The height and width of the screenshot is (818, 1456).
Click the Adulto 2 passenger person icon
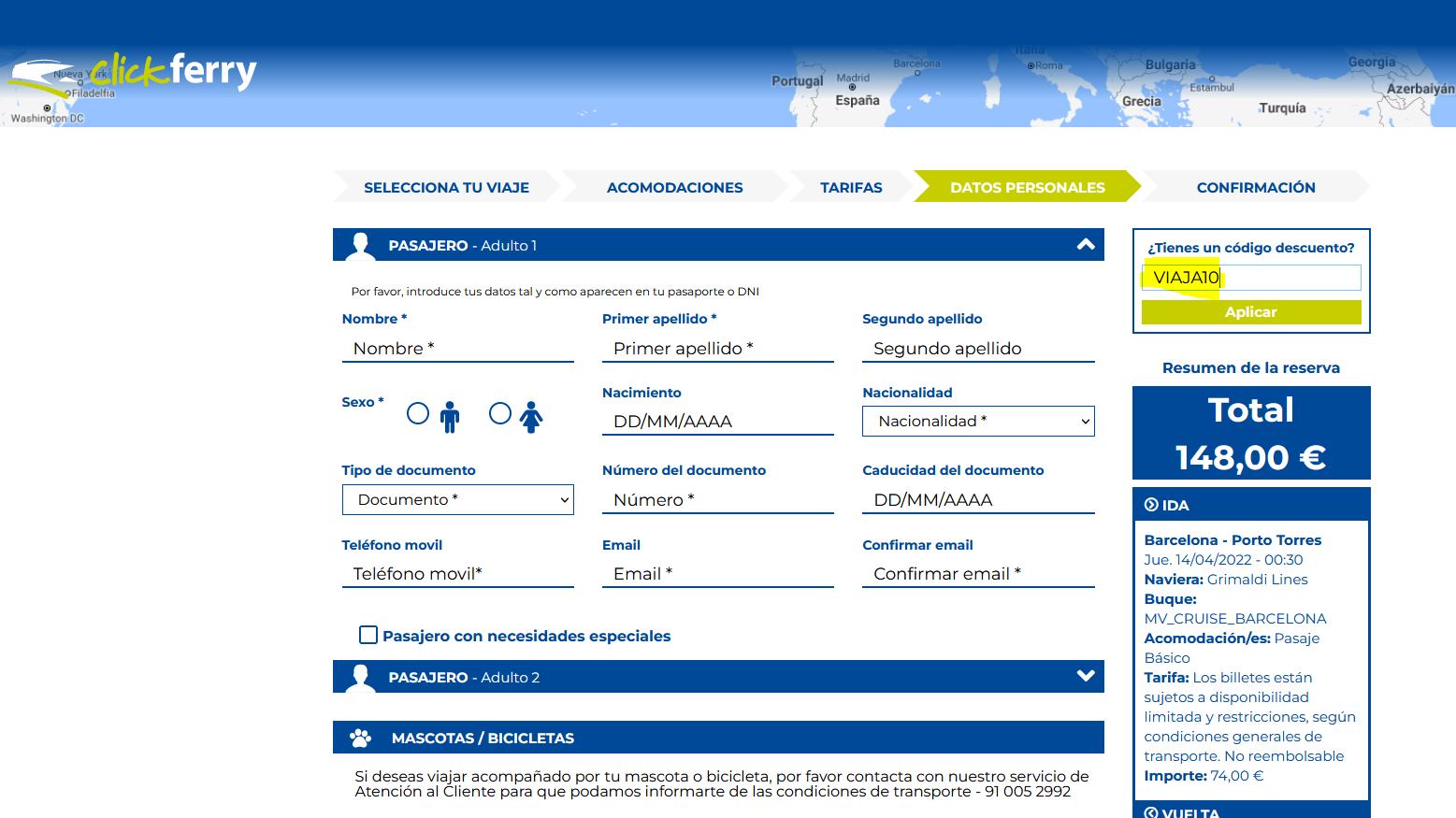click(x=360, y=678)
